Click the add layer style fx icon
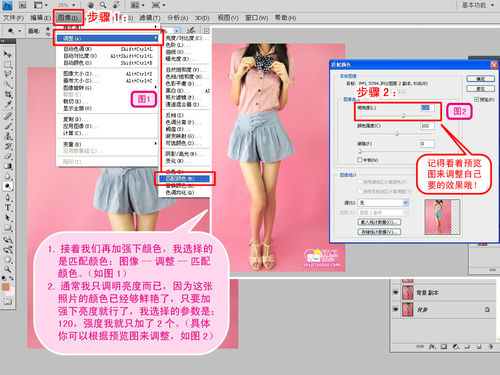This screenshot has width=500, height=375. tap(432, 347)
